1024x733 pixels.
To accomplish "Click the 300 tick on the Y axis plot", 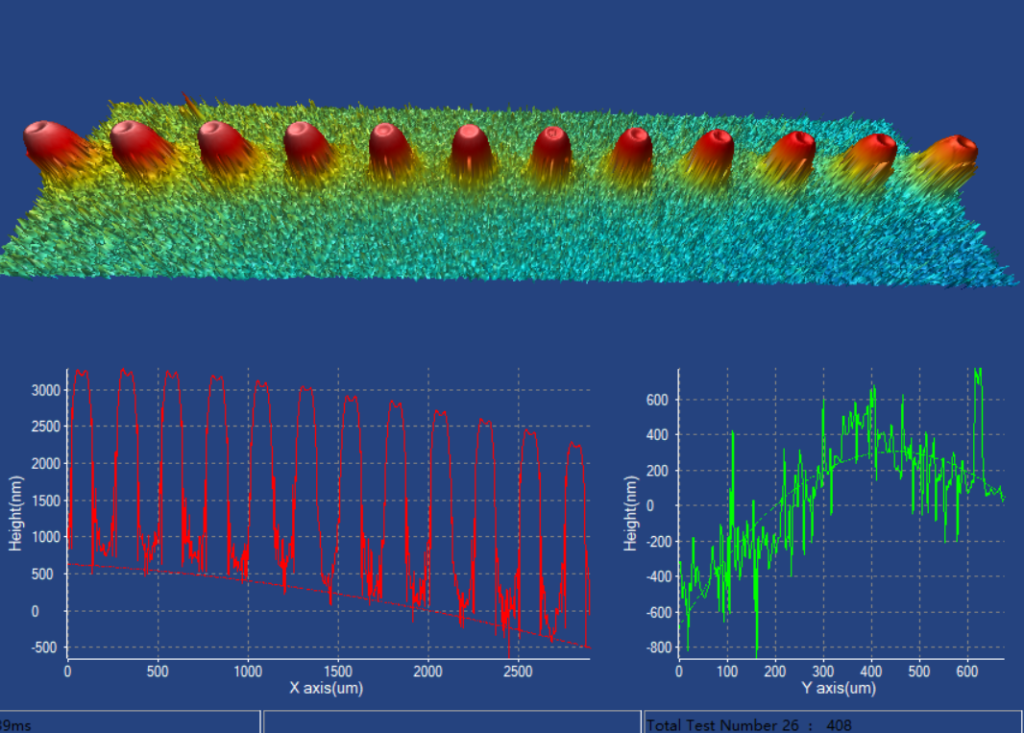I will [x=823, y=671].
